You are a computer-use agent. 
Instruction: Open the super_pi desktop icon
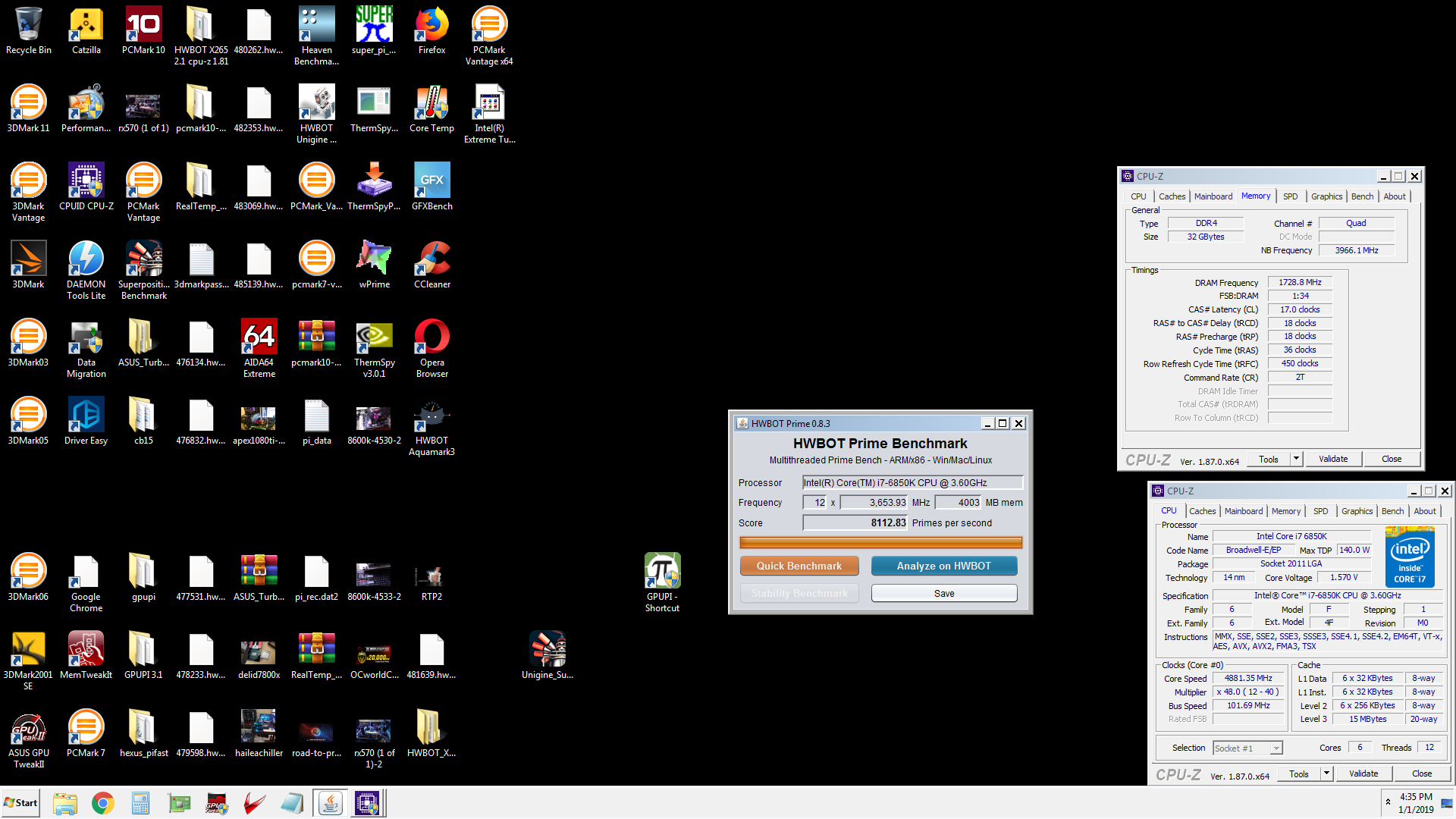[x=374, y=31]
